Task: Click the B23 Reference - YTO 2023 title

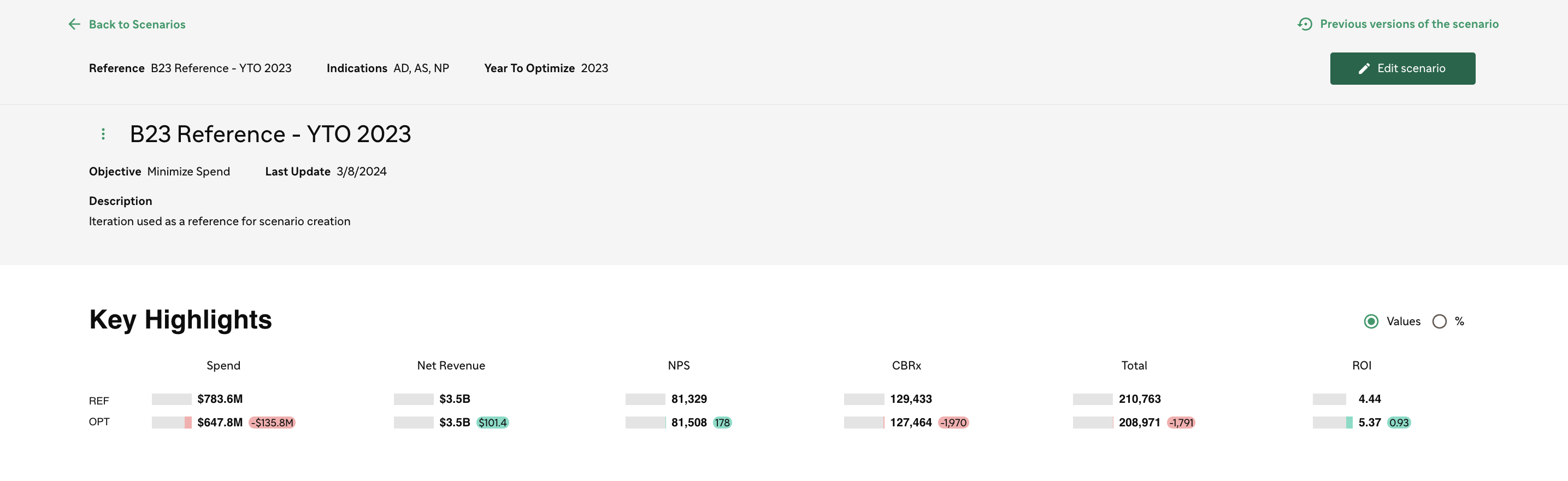Action: (270, 134)
